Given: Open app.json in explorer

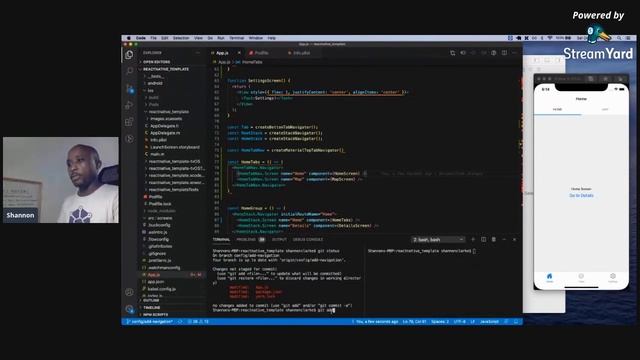Looking at the screenshot, I should (156, 282).
